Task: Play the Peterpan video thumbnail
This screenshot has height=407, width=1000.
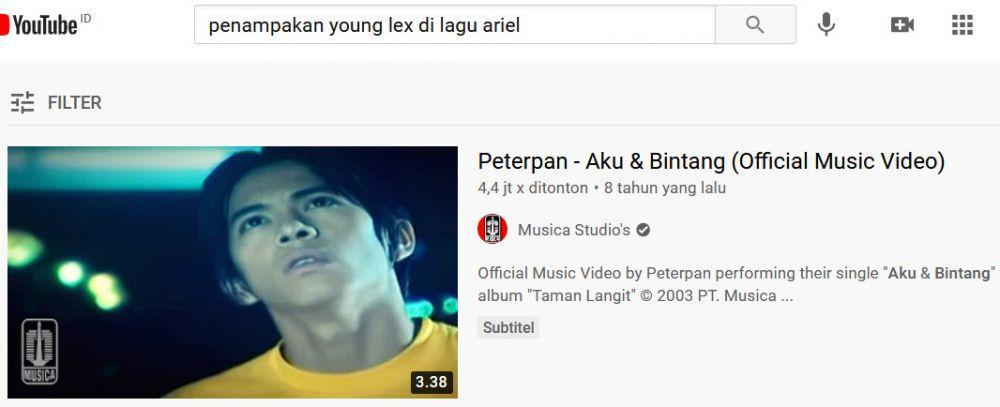Action: [x=233, y=272]
